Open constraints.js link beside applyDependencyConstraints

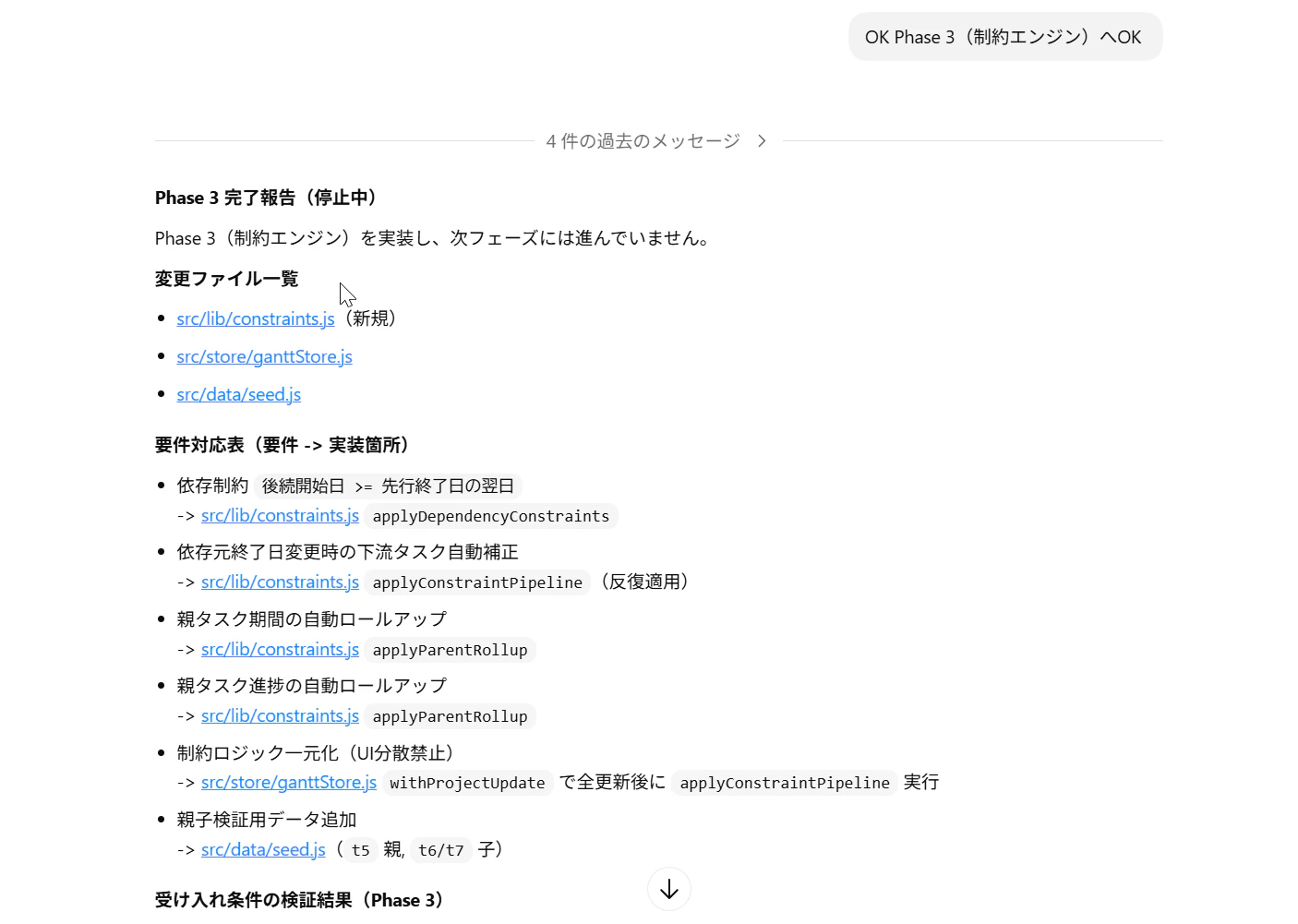pyautogui.click(x=280, y=516)
